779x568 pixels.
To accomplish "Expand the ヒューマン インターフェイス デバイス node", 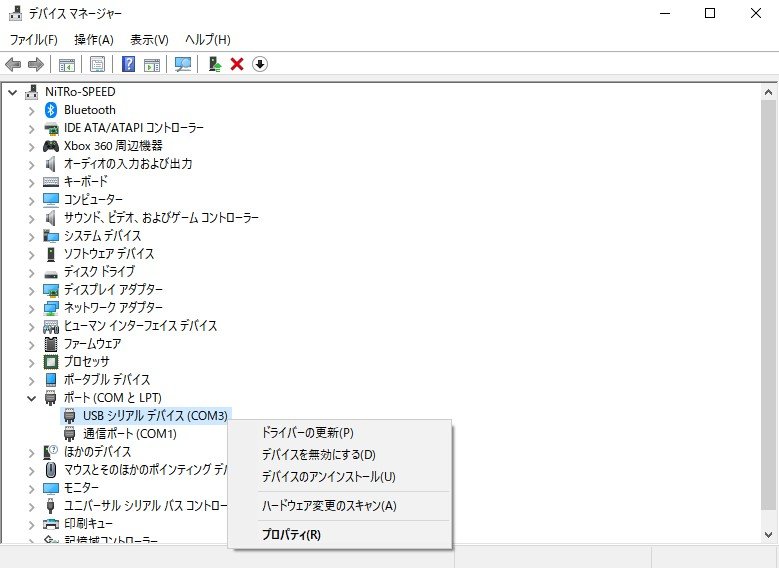I will tap(31, 327).
